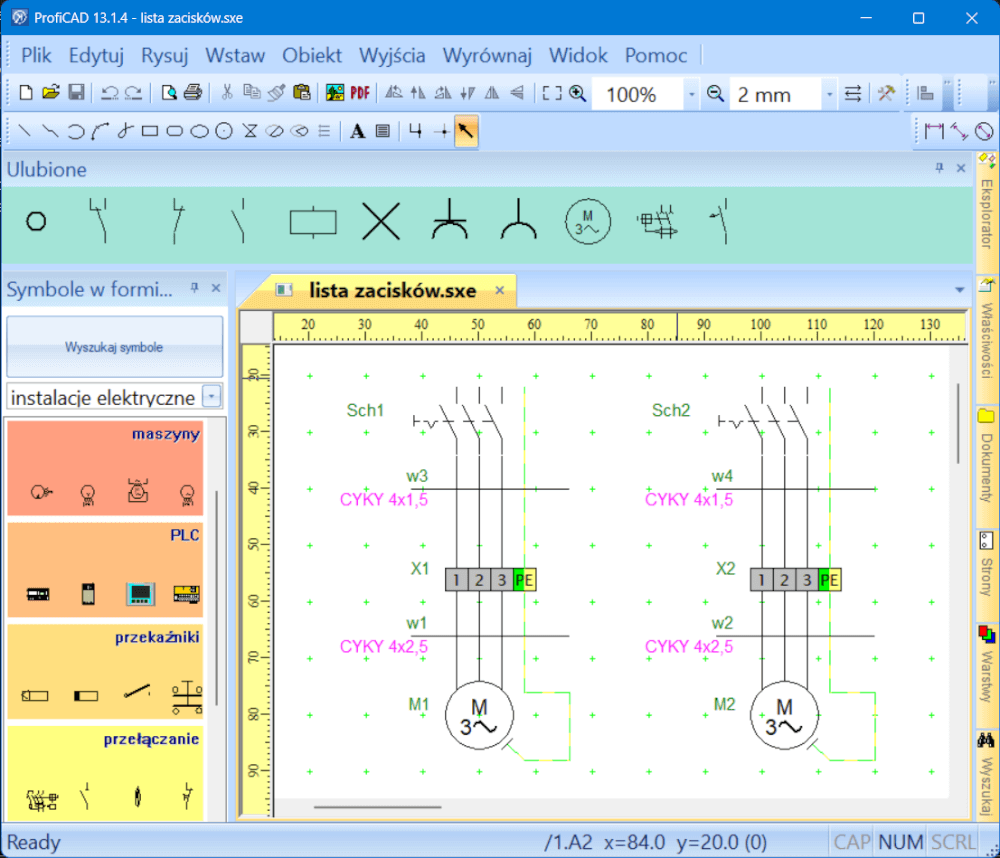Zoom in with the magnifier plus icon
The image size is (1000, 858).
coord(578,93)
